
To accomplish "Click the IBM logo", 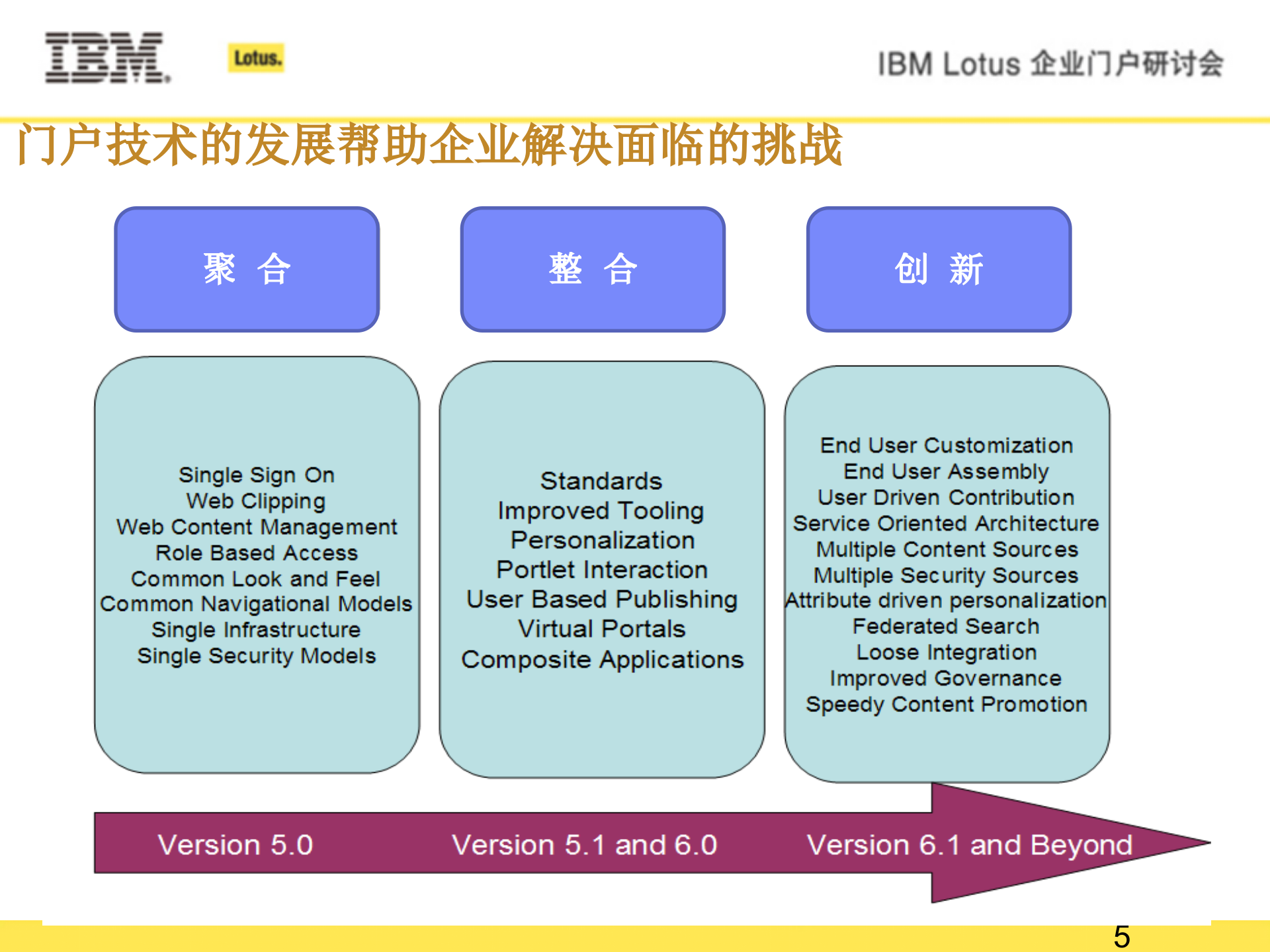I will (107, 58).
